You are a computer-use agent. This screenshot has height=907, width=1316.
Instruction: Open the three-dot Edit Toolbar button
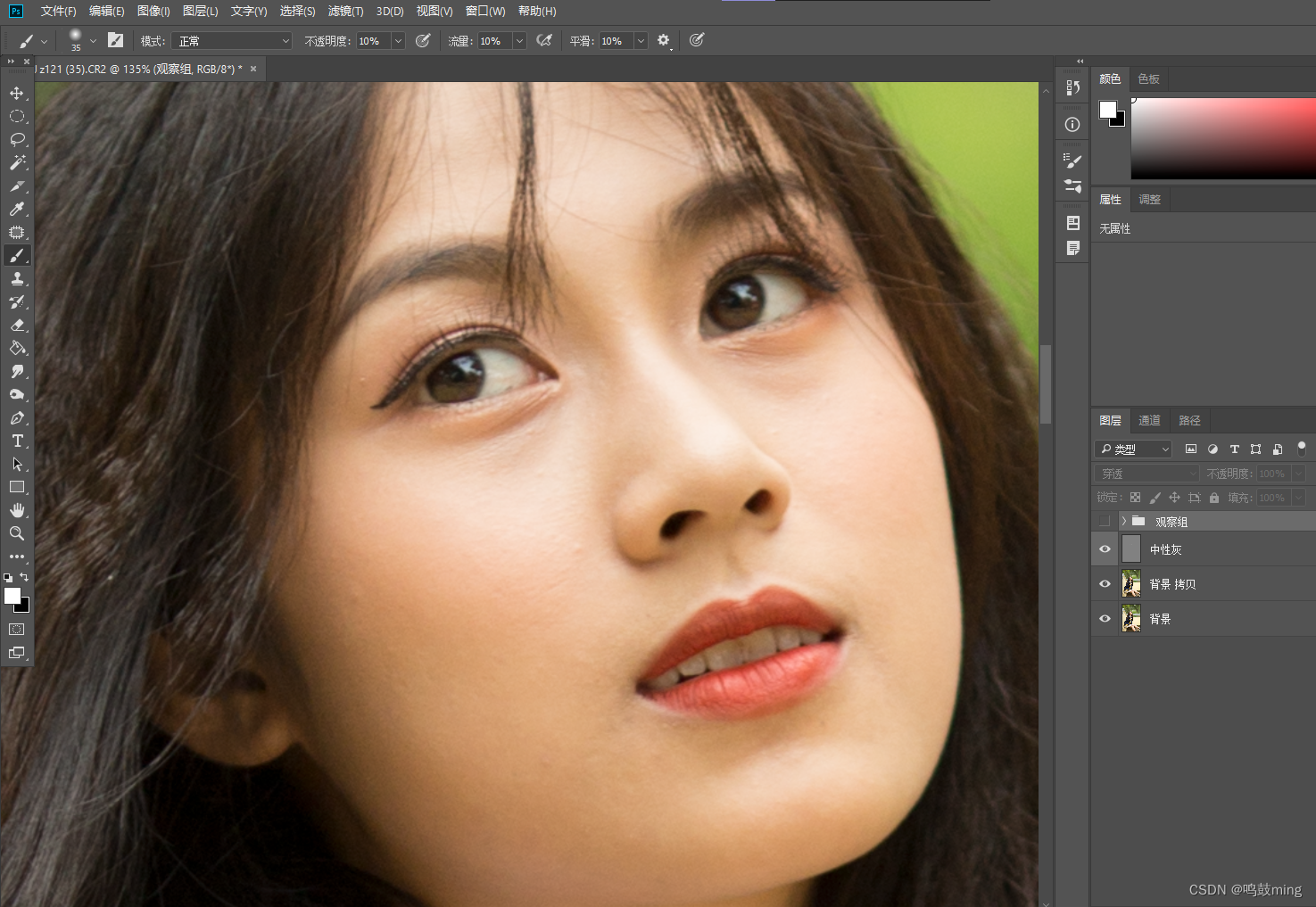click(17, 556)
